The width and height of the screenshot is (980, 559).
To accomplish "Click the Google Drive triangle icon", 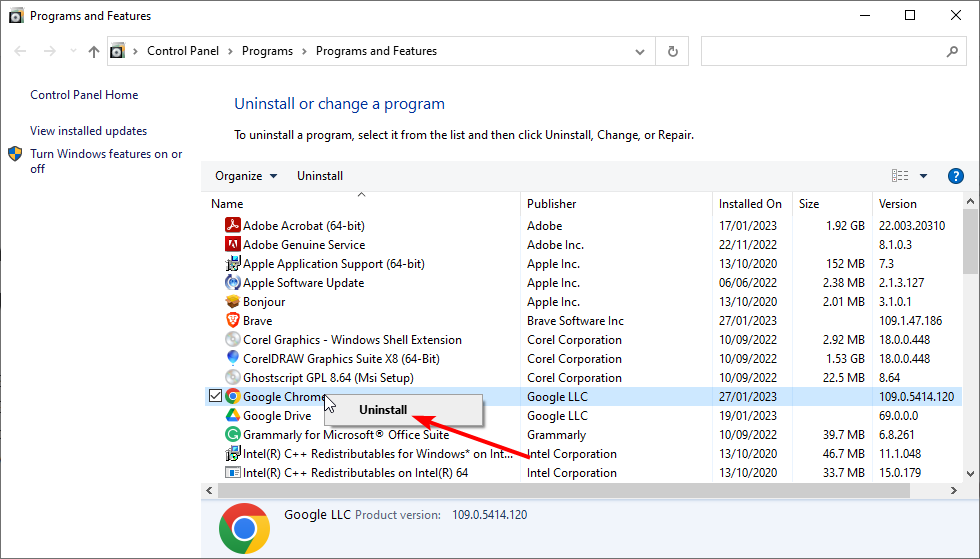I will (x=232, y=415).
